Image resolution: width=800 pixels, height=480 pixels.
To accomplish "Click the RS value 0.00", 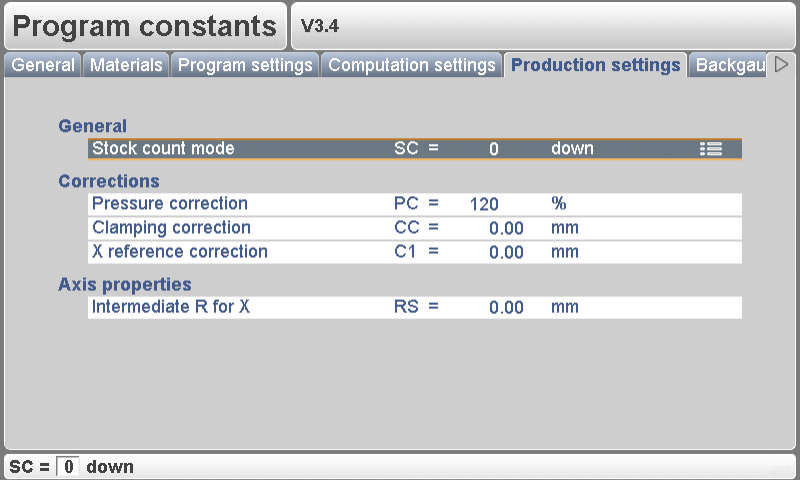I will coord(506,307).
